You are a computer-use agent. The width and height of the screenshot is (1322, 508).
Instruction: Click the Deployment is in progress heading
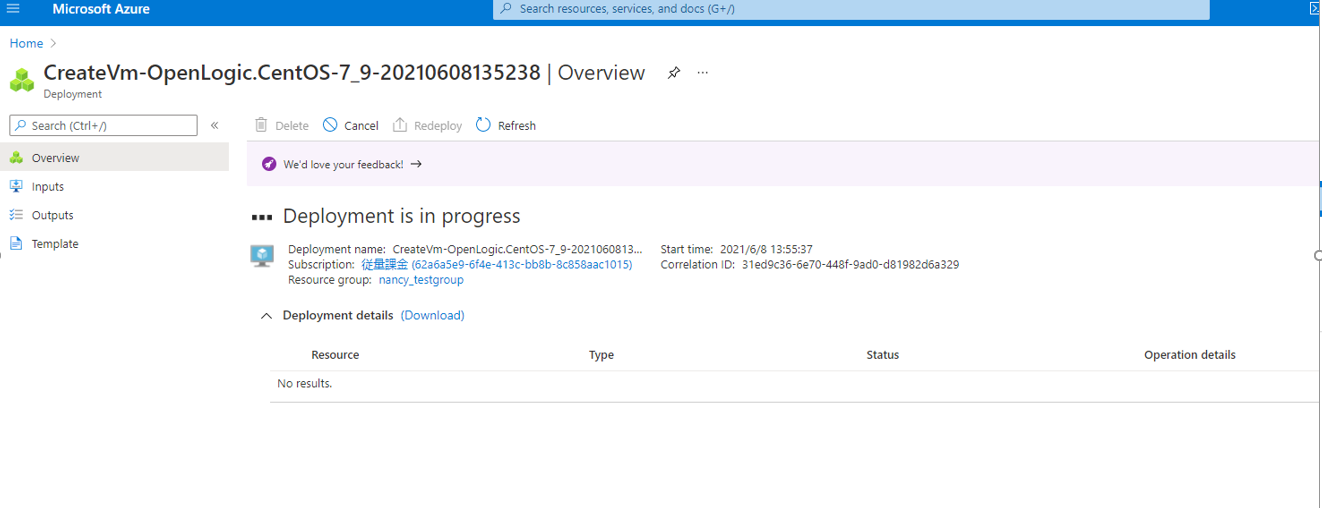coord(402,216)
